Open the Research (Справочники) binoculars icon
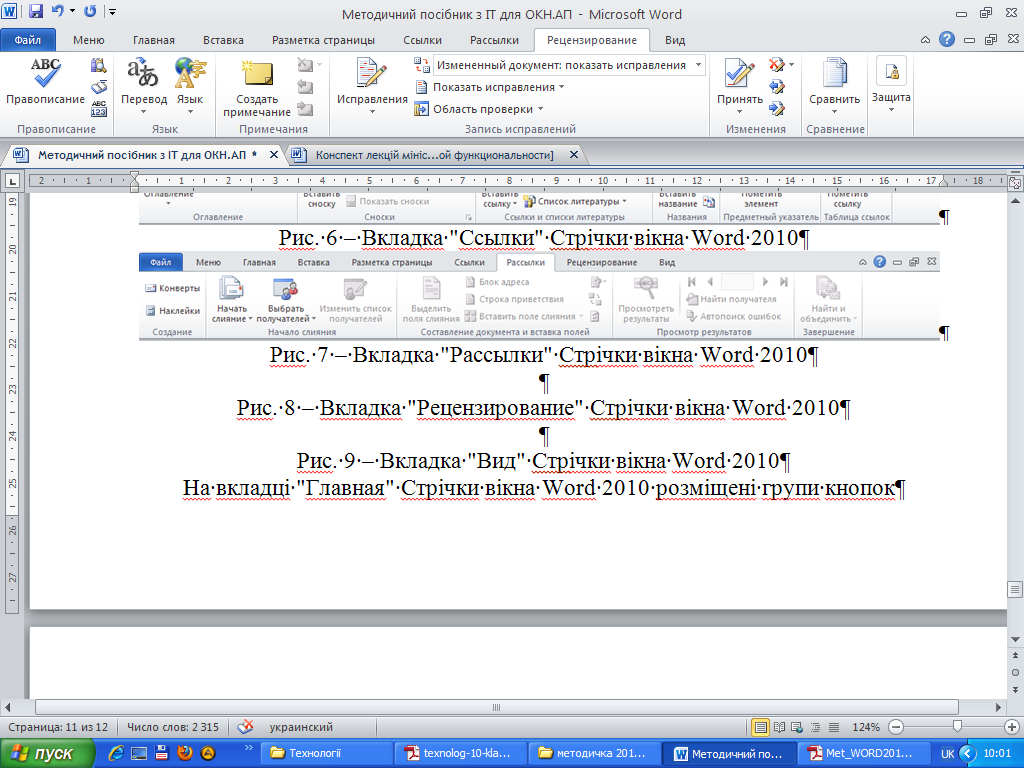Screen dimensions: 1024x768 click(x=99, y=65)
